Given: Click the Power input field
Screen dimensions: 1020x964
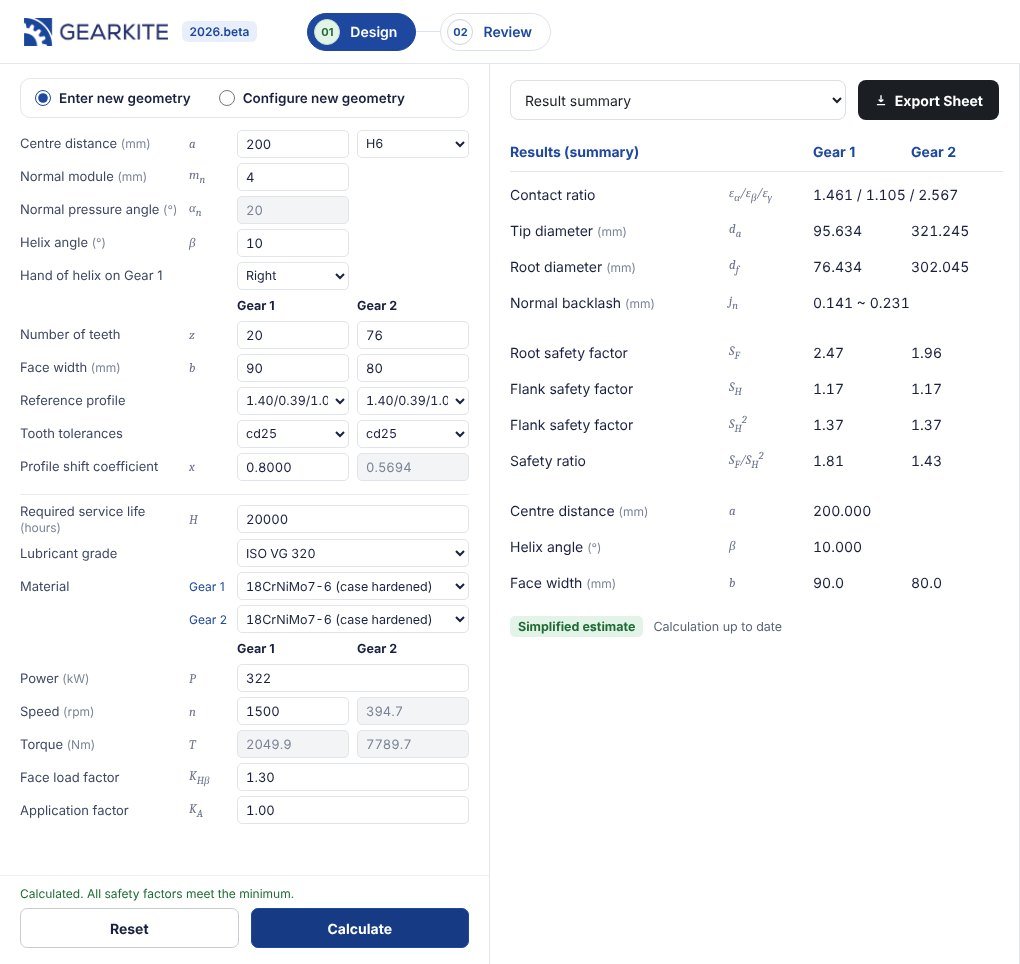Looking at the screenshot, I should pos(353,678).
